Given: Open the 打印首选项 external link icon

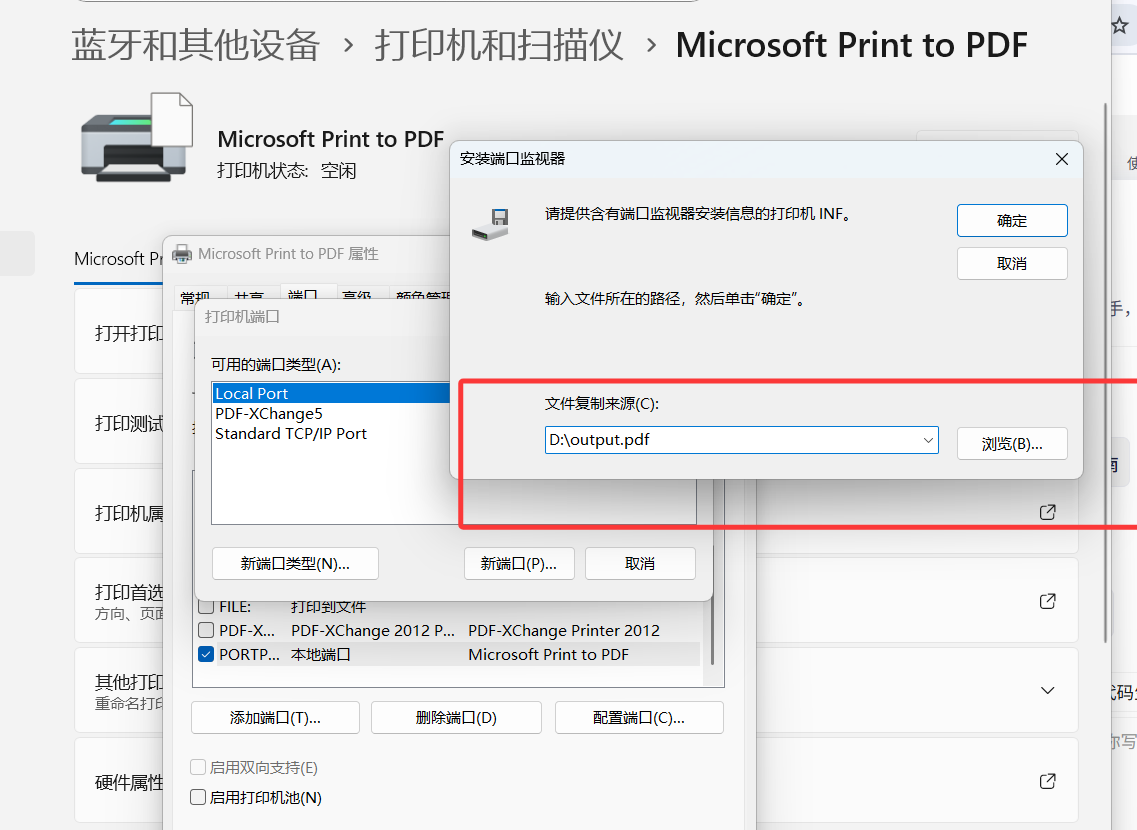Looking at the screenshot, I should (x=1048, y=601).
